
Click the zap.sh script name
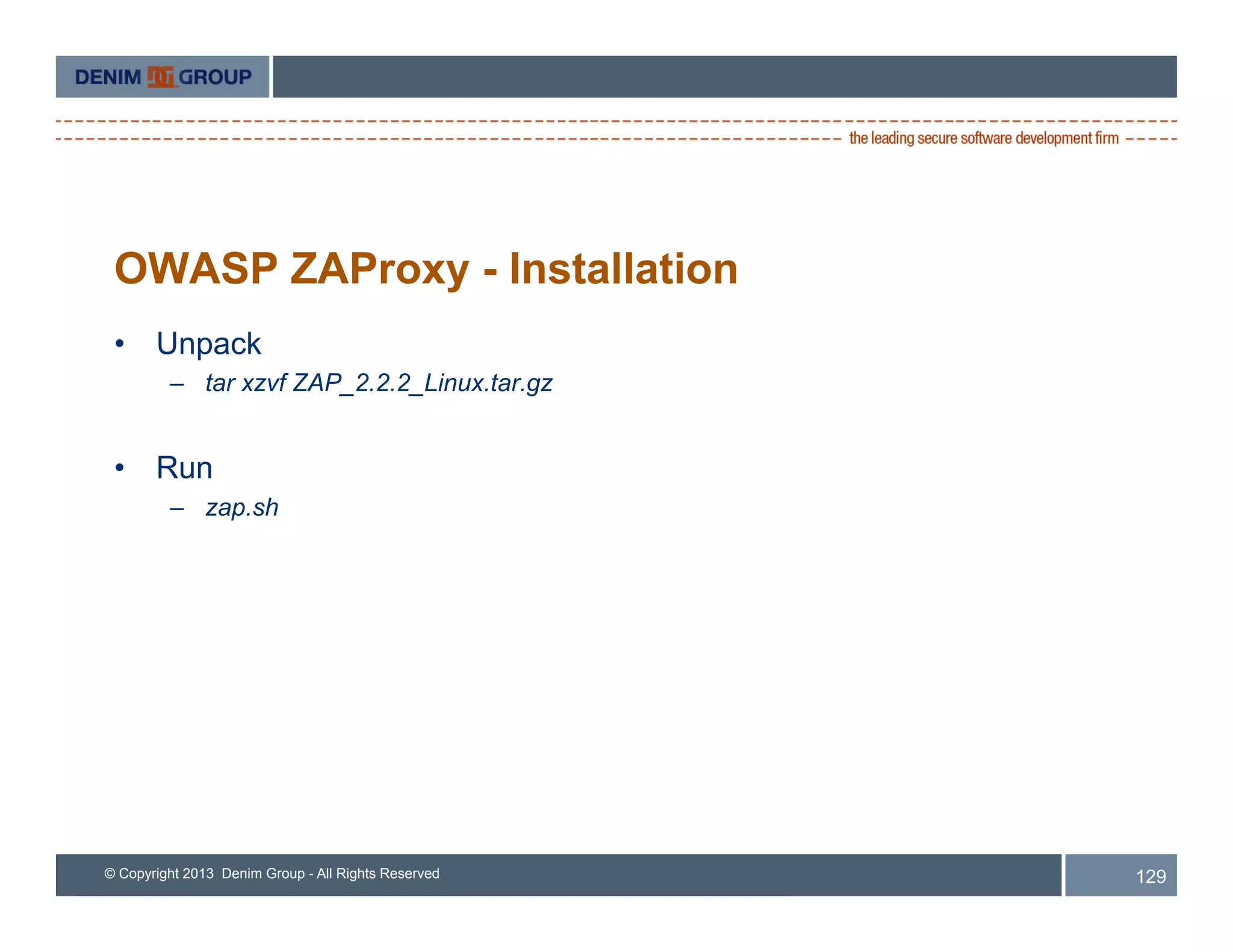(242, 507)
